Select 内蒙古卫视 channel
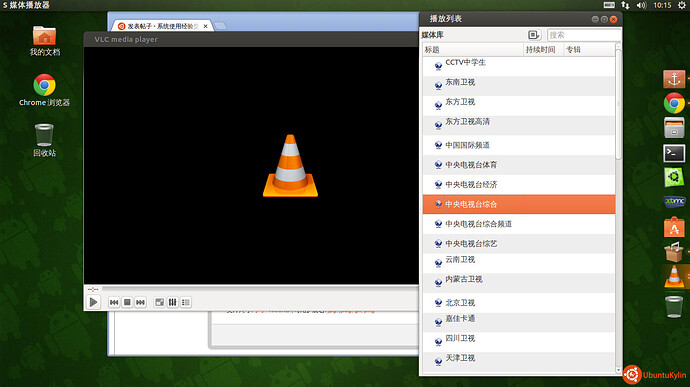 pyautogui.click(x=518, y=283)
